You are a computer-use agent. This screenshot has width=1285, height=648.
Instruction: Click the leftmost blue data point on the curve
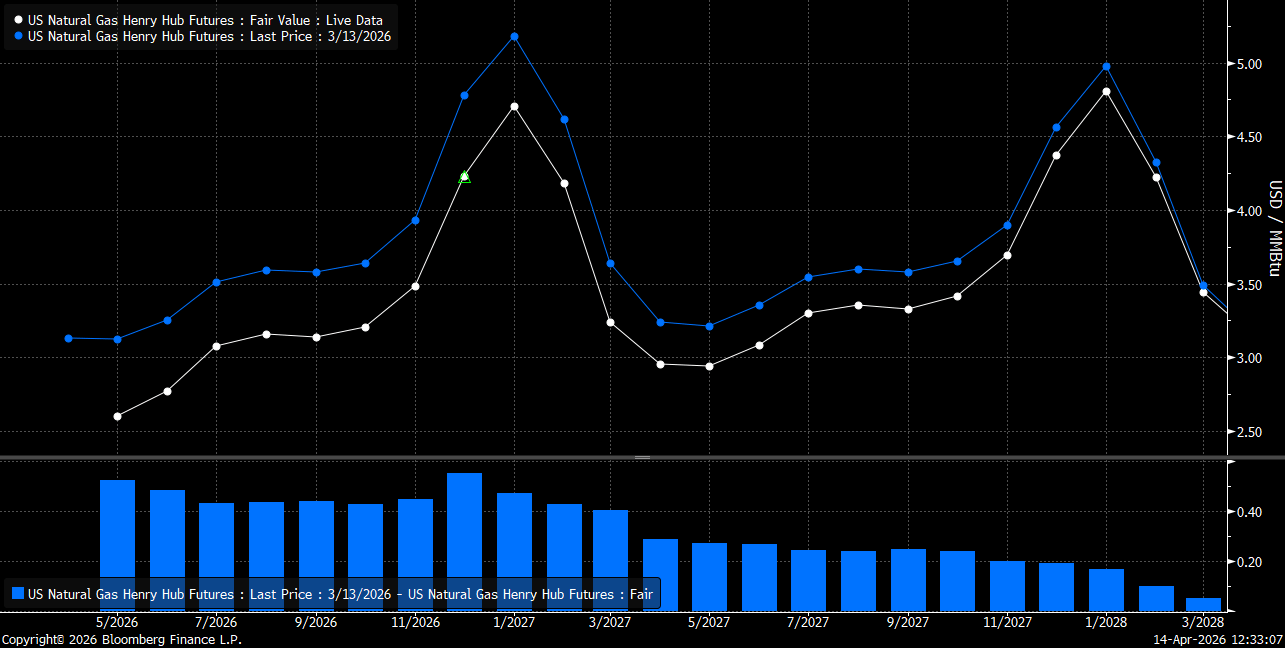click(68, 338)
